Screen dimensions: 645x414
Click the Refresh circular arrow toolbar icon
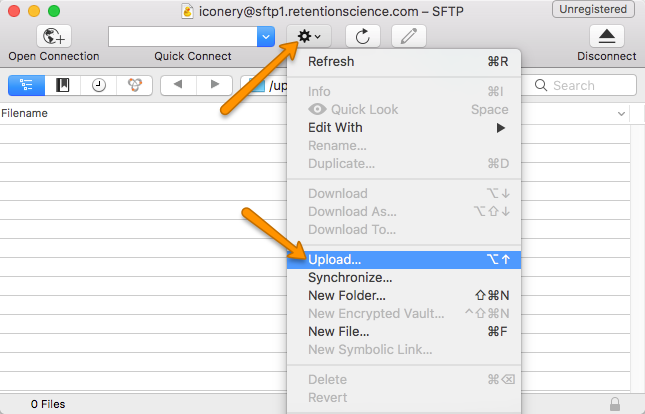363,36
